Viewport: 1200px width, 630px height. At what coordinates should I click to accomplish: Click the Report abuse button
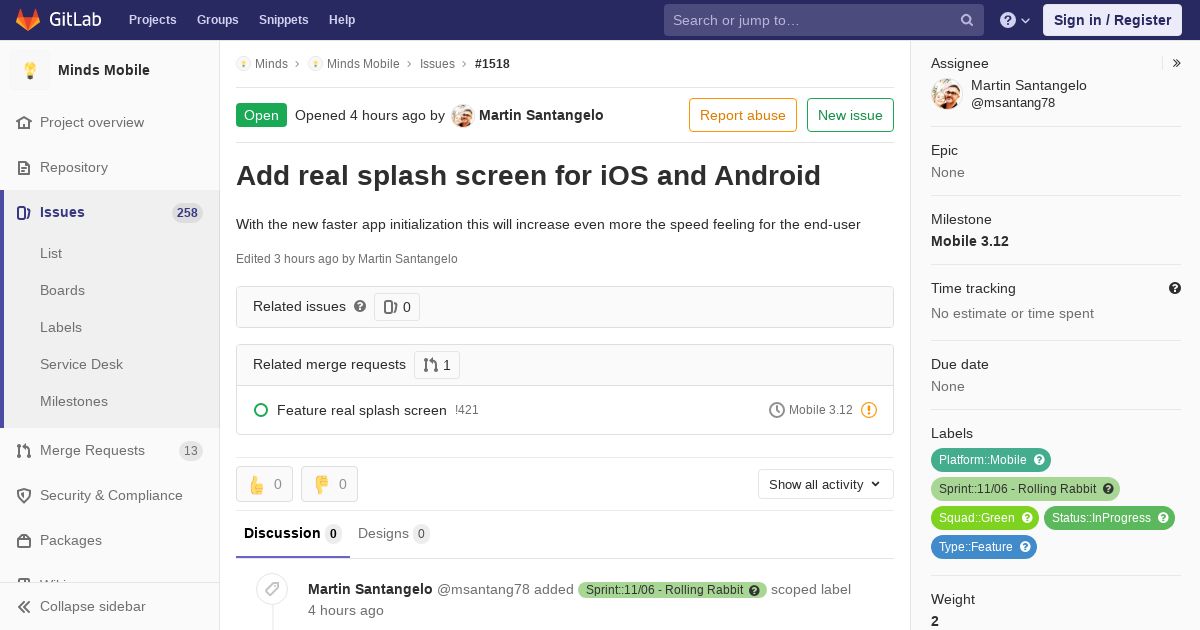pos(742,115)
